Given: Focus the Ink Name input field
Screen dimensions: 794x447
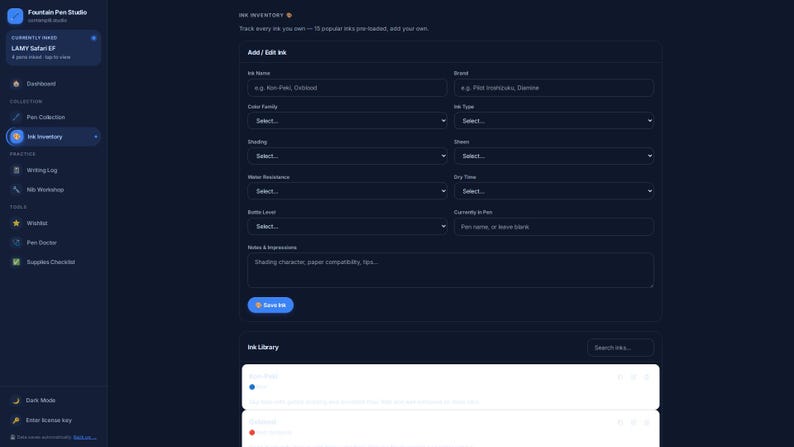Looking at the screenshot, I should pyautogui.click(x=347, y=88).
